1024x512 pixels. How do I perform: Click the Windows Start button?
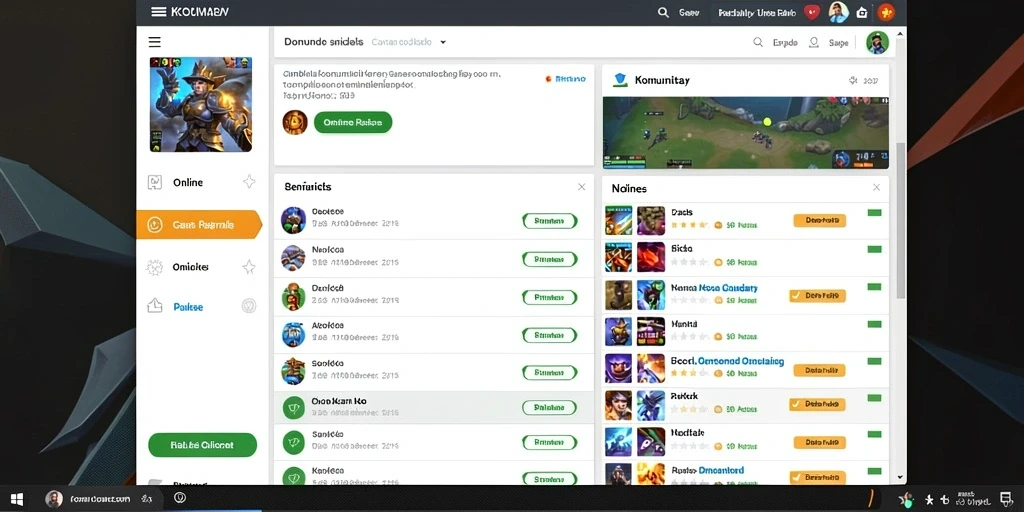click(x=17, y=500)
